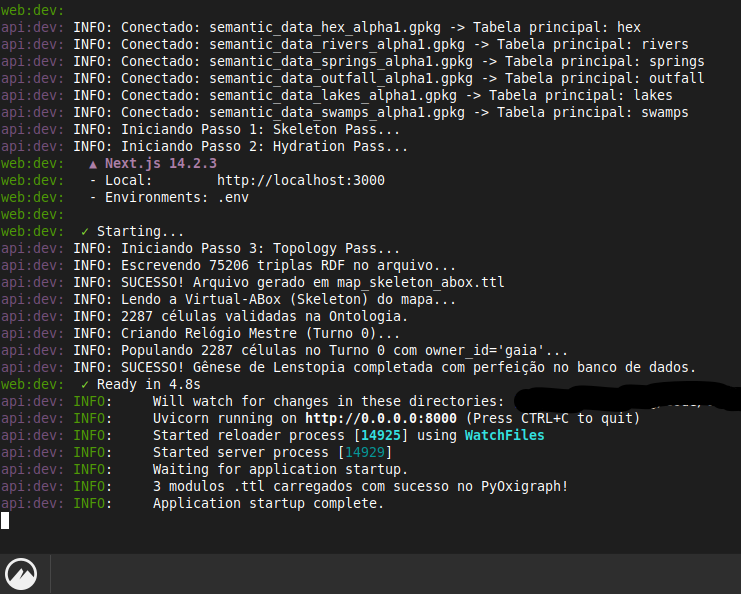Click reloader process ID 14925
The image size is (741, 594).
coord(381,436)
